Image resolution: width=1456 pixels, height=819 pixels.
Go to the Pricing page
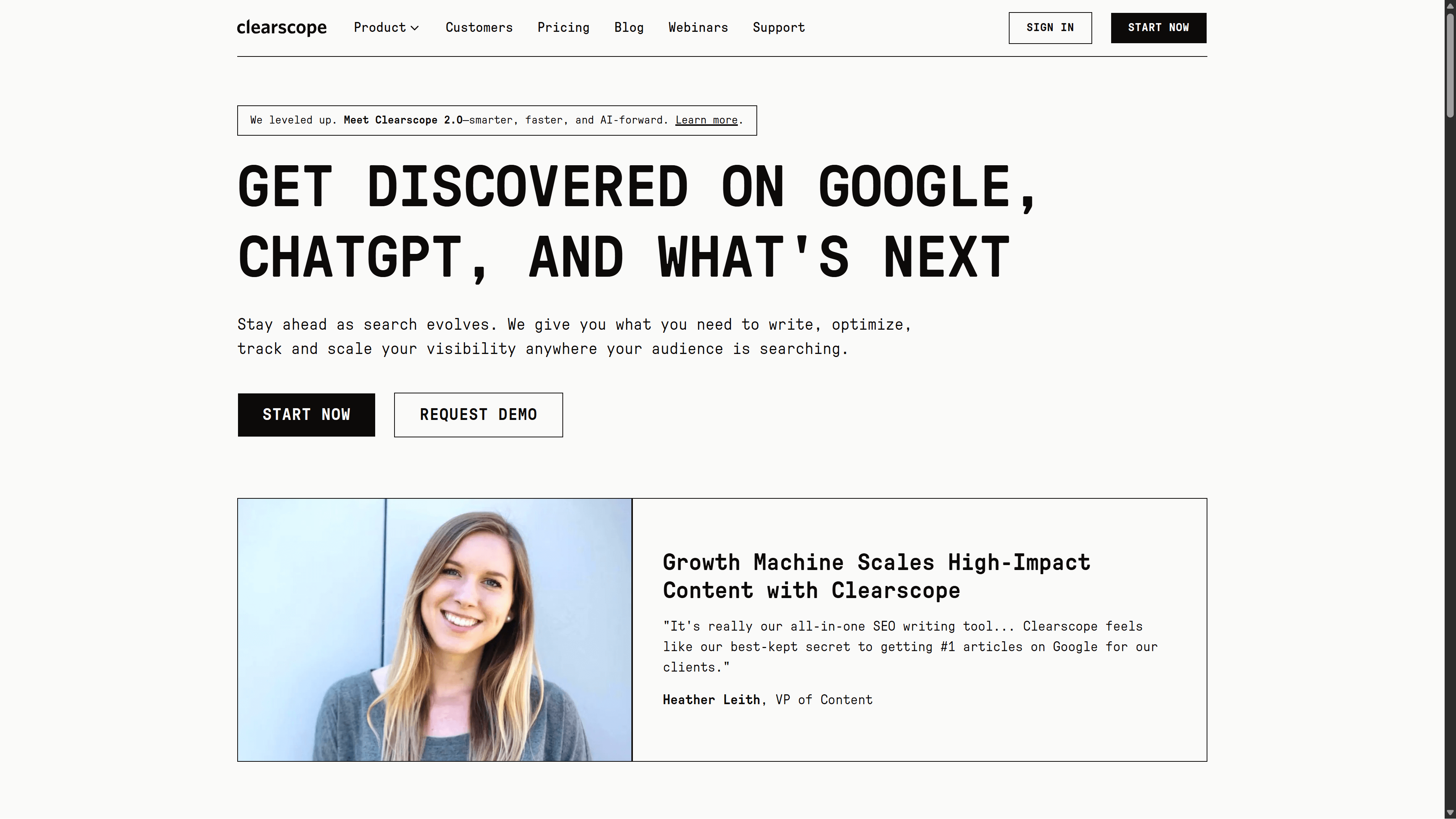[563, 27]
